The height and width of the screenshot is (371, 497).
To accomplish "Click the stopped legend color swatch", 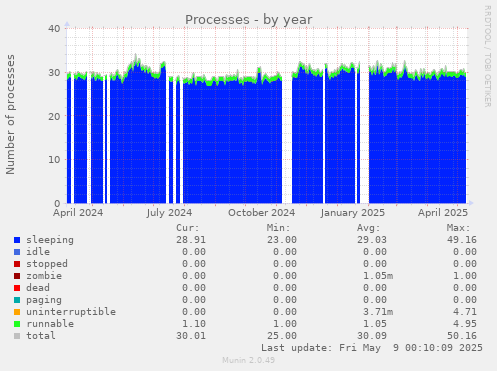I will click(17, 264).
